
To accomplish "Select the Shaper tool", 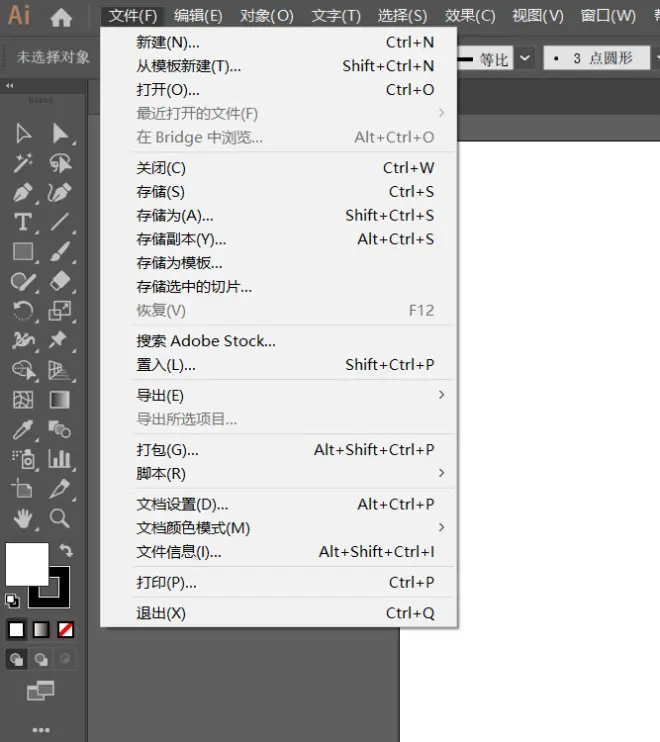I will tap(23, 282).
